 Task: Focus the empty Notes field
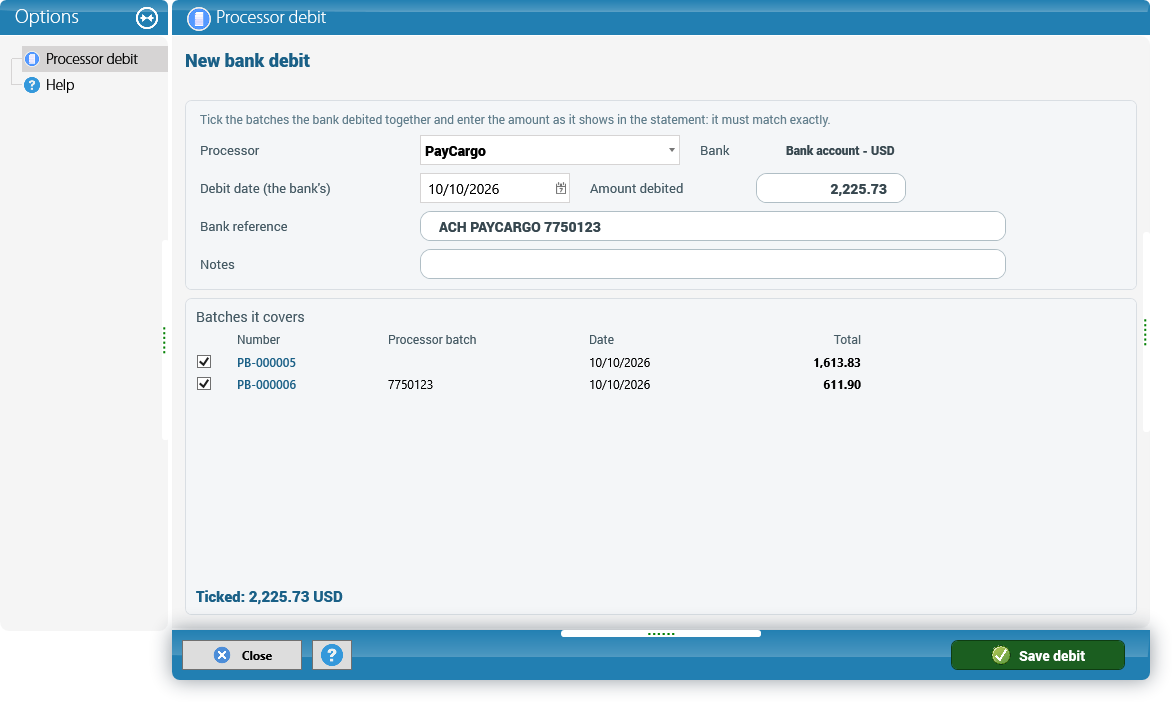712,264
